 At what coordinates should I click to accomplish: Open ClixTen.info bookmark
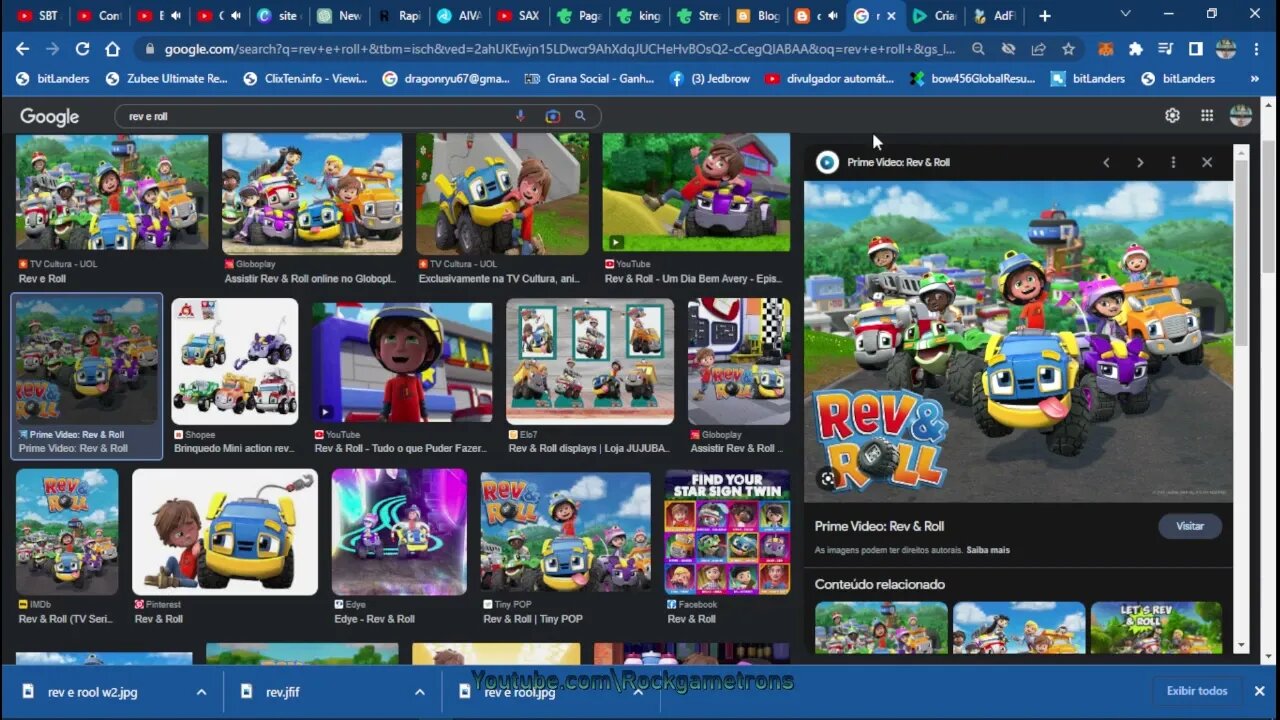click(x=305, y=78)
